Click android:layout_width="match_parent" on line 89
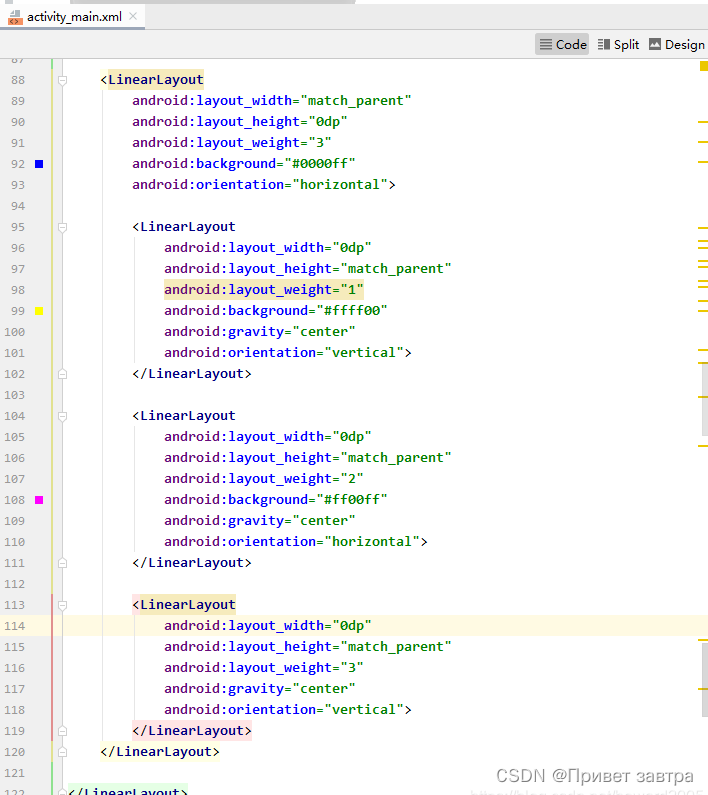The image size is (708, 795). point(271,100)
